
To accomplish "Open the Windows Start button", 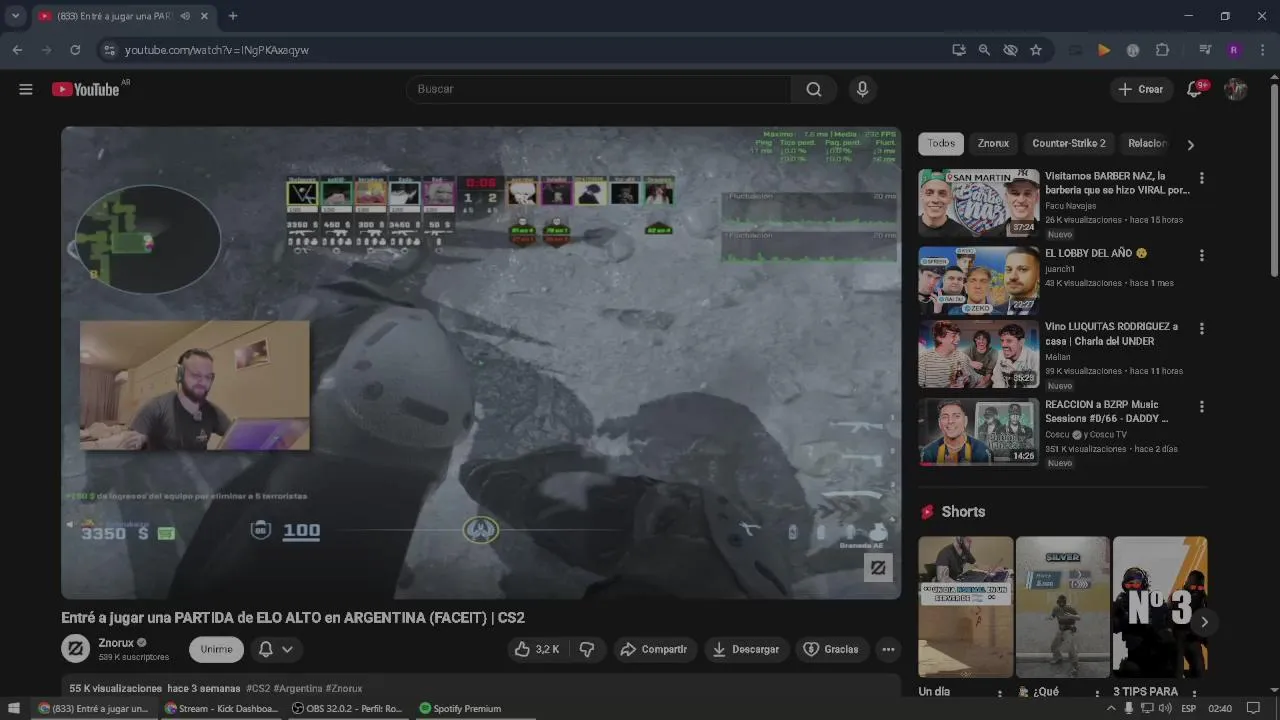I will tap(14, 708).
